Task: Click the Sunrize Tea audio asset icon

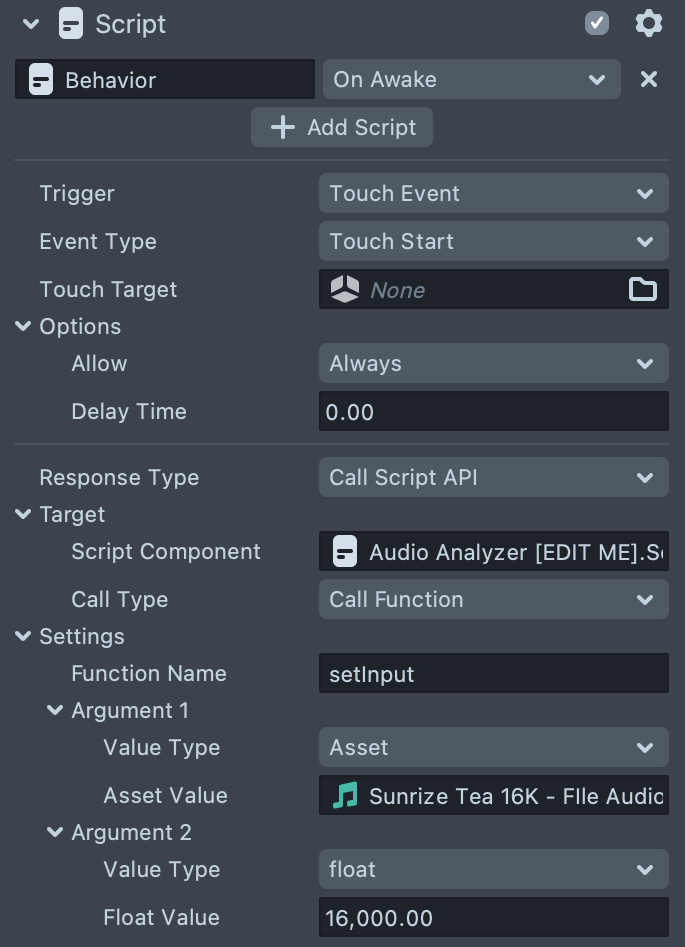Action: pos(345,795)
